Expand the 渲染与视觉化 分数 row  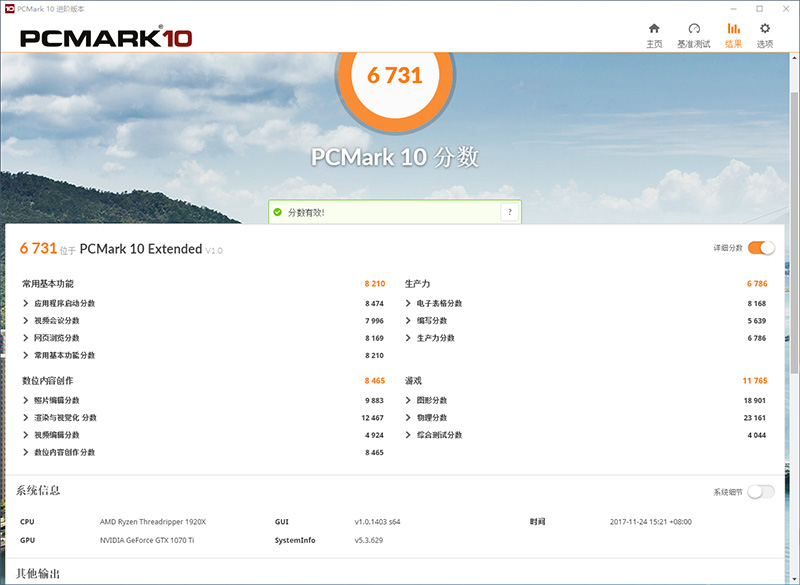(26, 417)
